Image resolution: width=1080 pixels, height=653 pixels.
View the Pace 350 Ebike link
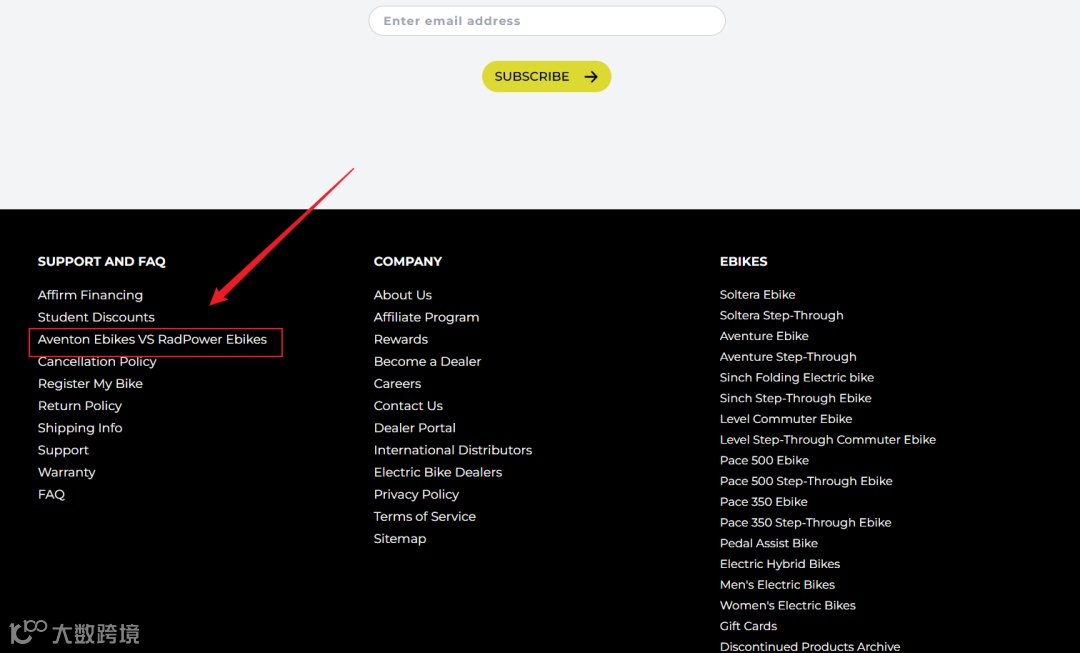[763, 501]
